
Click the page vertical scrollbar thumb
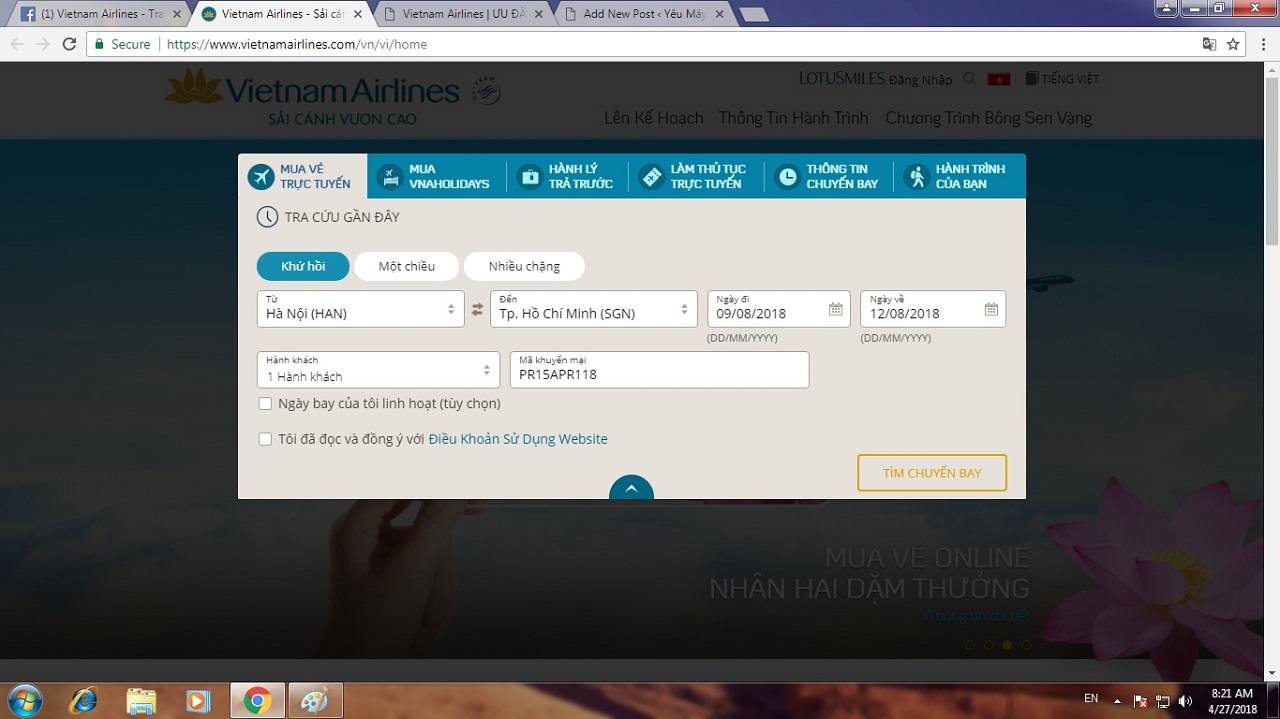tap(1272, 160)
